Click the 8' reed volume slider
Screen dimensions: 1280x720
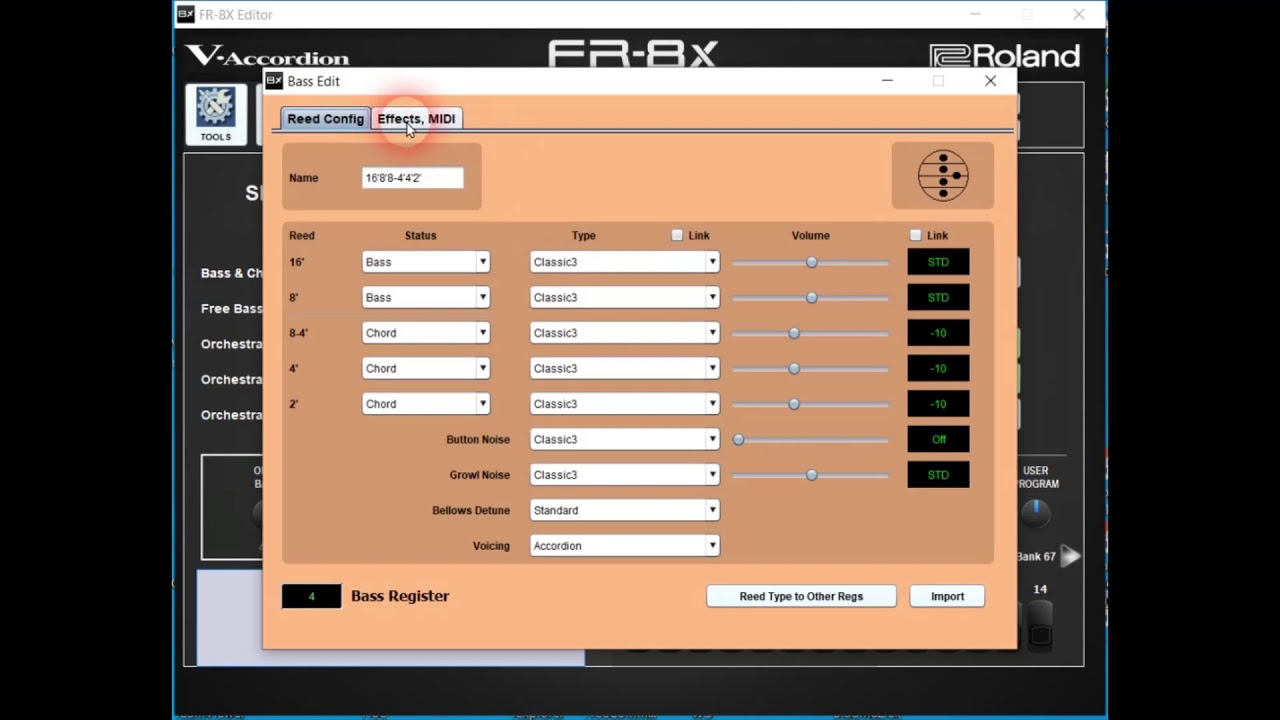811,297
